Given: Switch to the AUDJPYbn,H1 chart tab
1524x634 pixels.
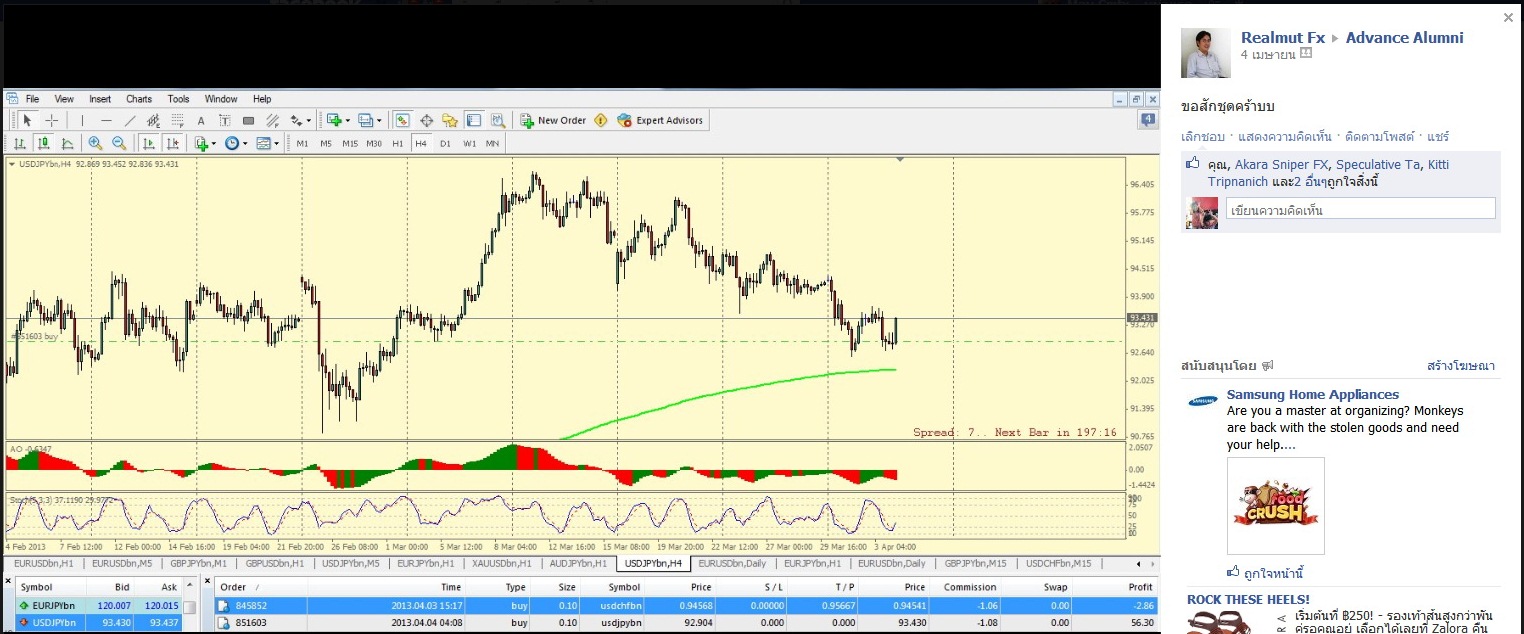Looking at the screenshot, I should (x=578, y=564).
